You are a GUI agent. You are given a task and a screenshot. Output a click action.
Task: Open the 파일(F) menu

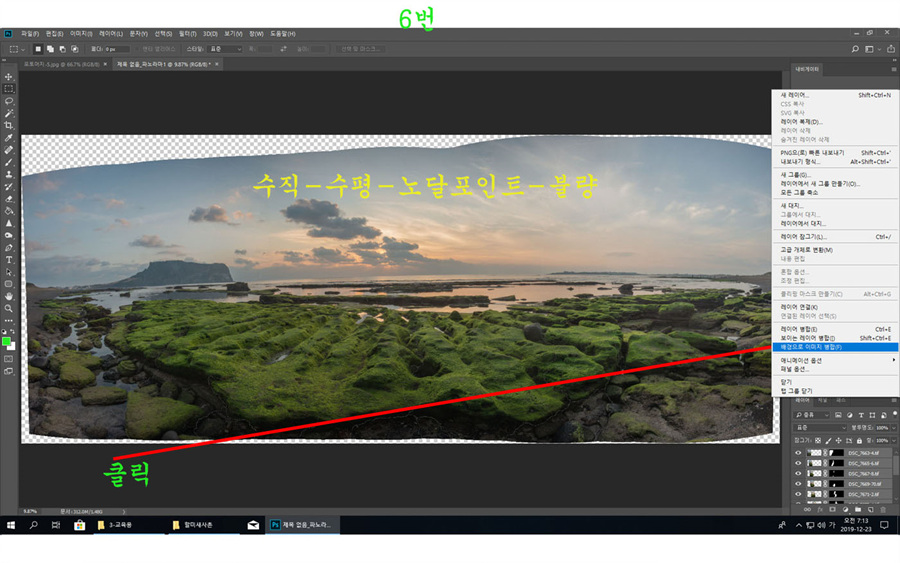pos(30,34)
